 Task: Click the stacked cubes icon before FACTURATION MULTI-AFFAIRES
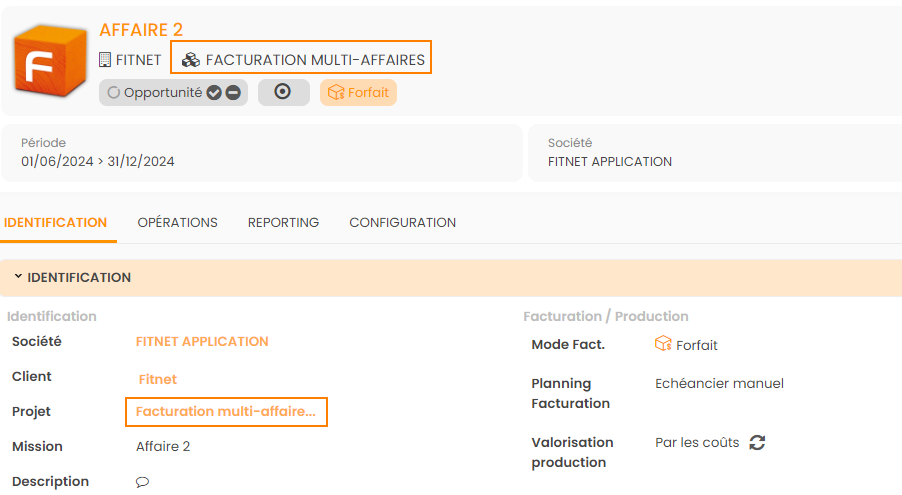pyautogui.click(x=190, y=60)
